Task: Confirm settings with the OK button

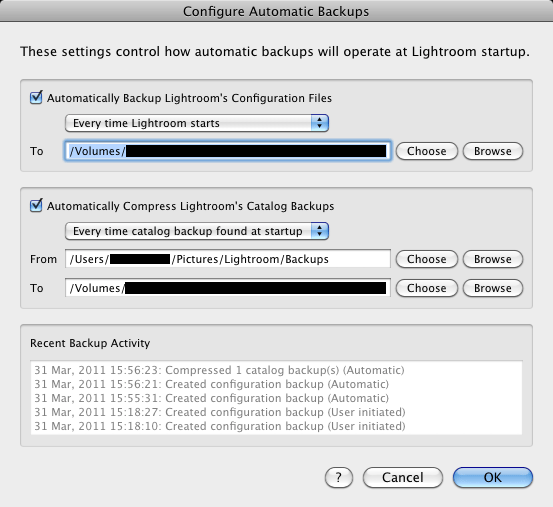Action: coord(493,477)
